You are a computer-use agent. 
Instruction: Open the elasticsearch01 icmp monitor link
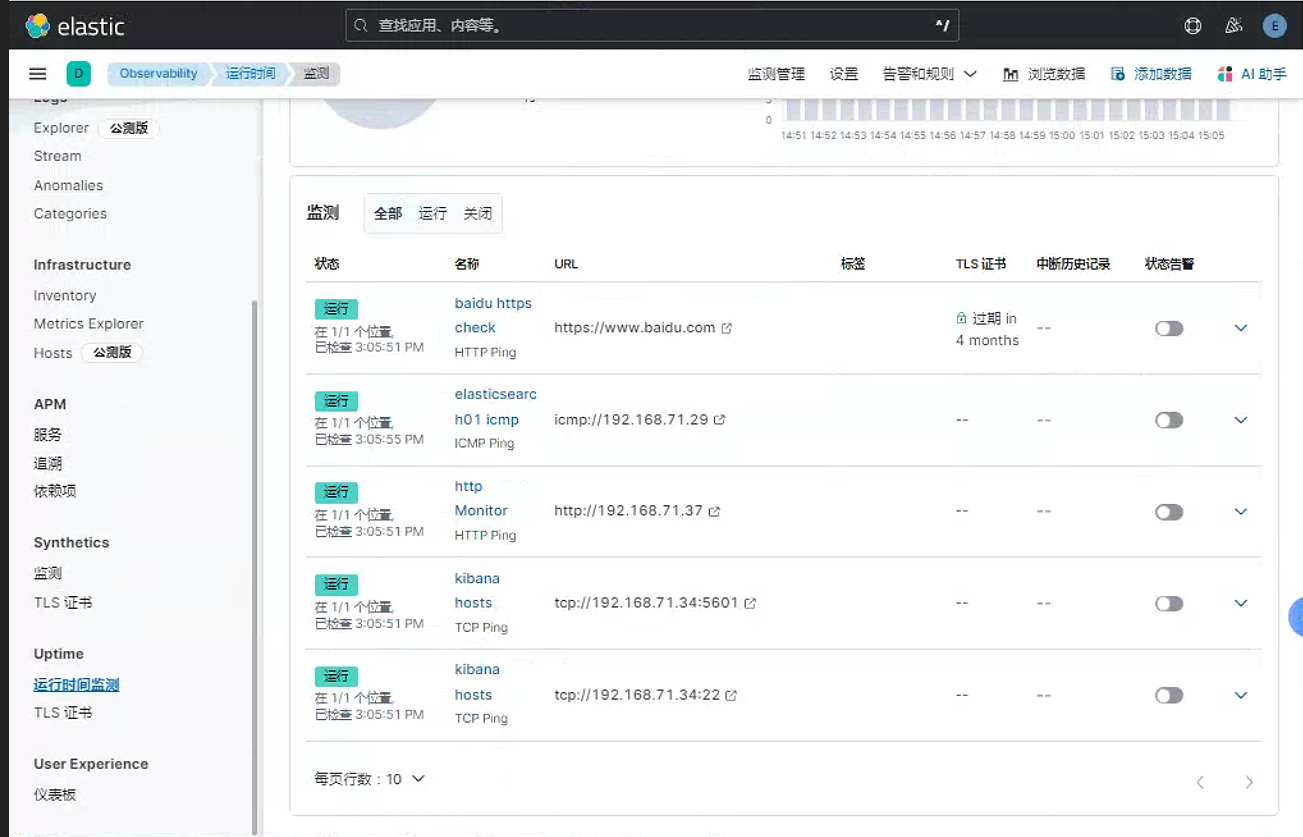click(496, 407)
